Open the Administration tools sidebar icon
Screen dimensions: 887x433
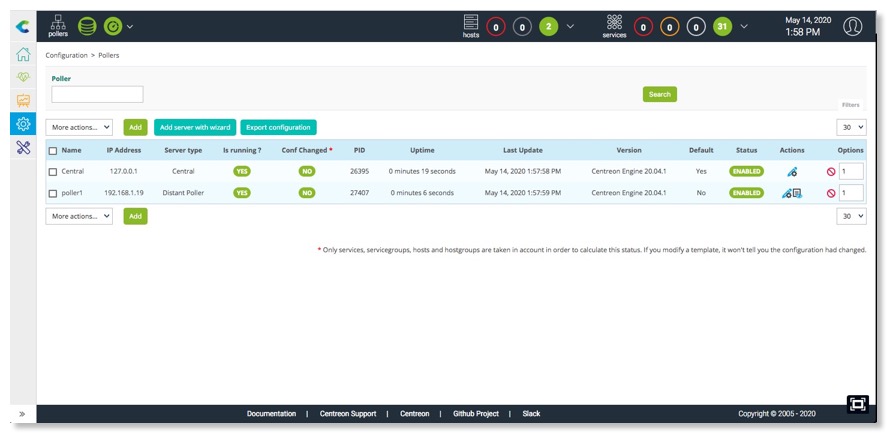23,147
